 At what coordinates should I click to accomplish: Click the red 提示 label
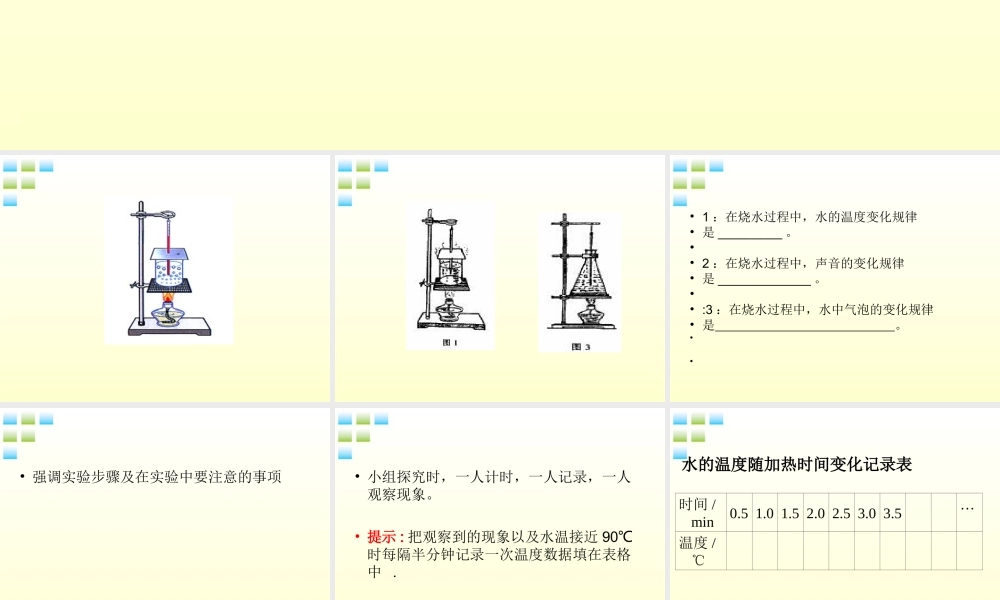(x=384, y=537)
